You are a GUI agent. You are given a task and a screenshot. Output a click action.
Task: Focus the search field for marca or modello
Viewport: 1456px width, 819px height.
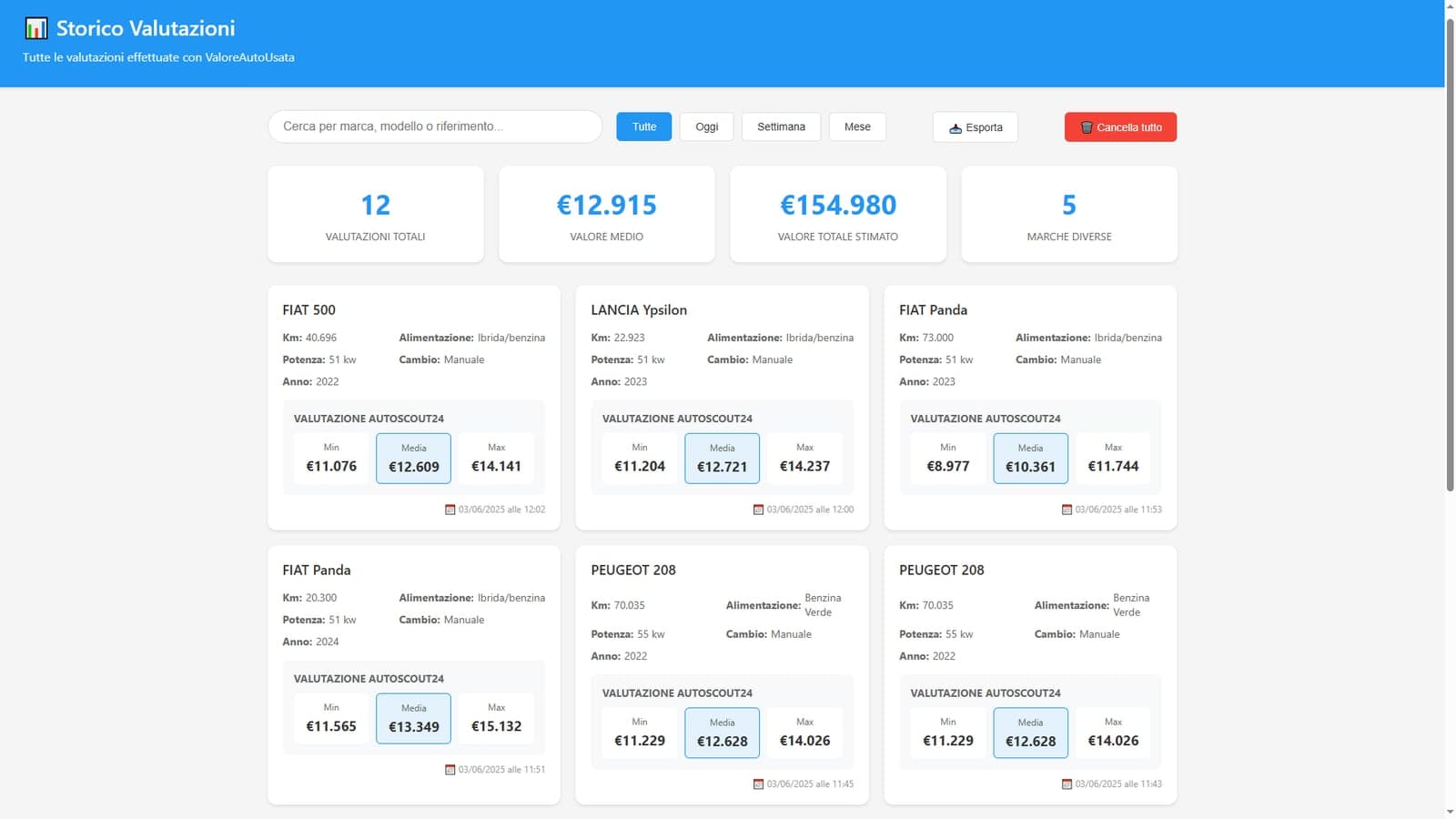(435, 126)
